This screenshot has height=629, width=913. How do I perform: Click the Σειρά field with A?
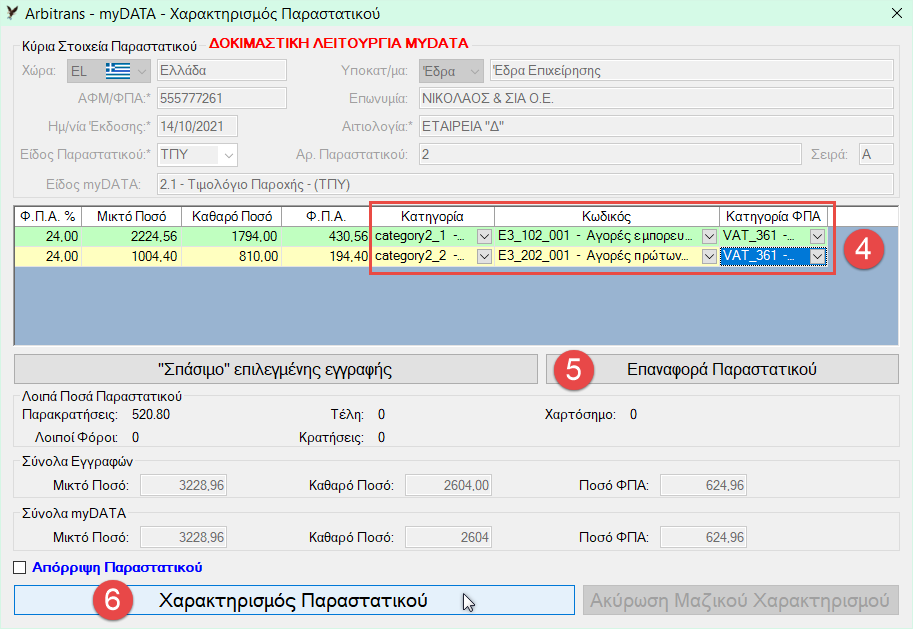point(876,154)
